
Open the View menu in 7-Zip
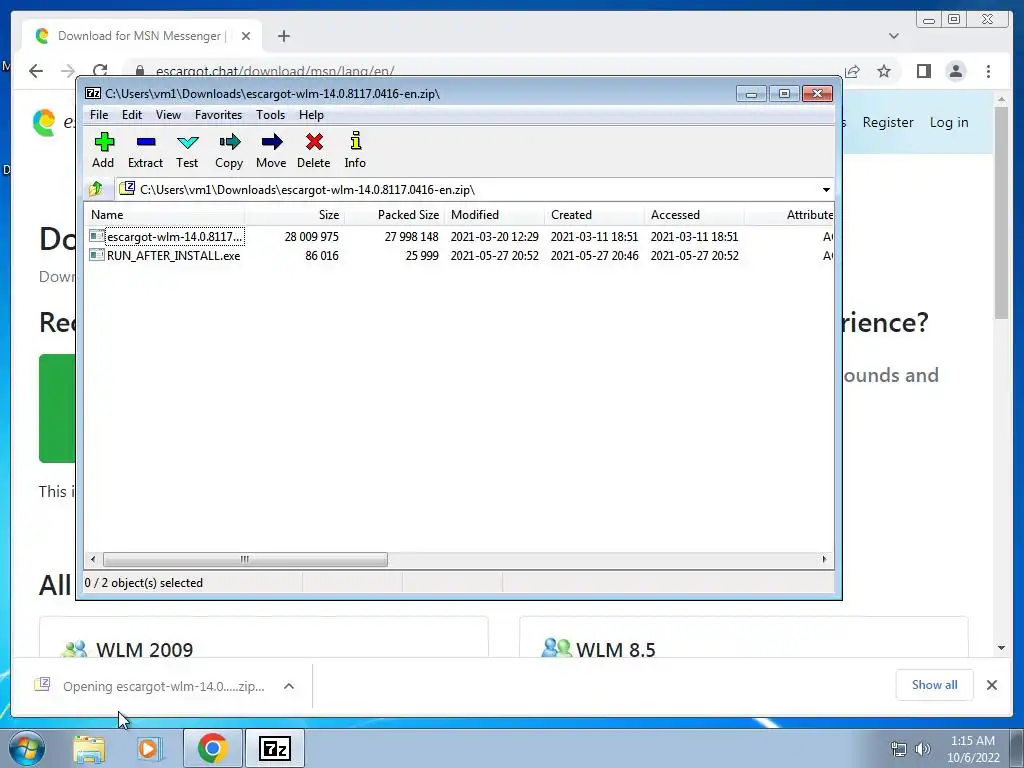point(168,115)
